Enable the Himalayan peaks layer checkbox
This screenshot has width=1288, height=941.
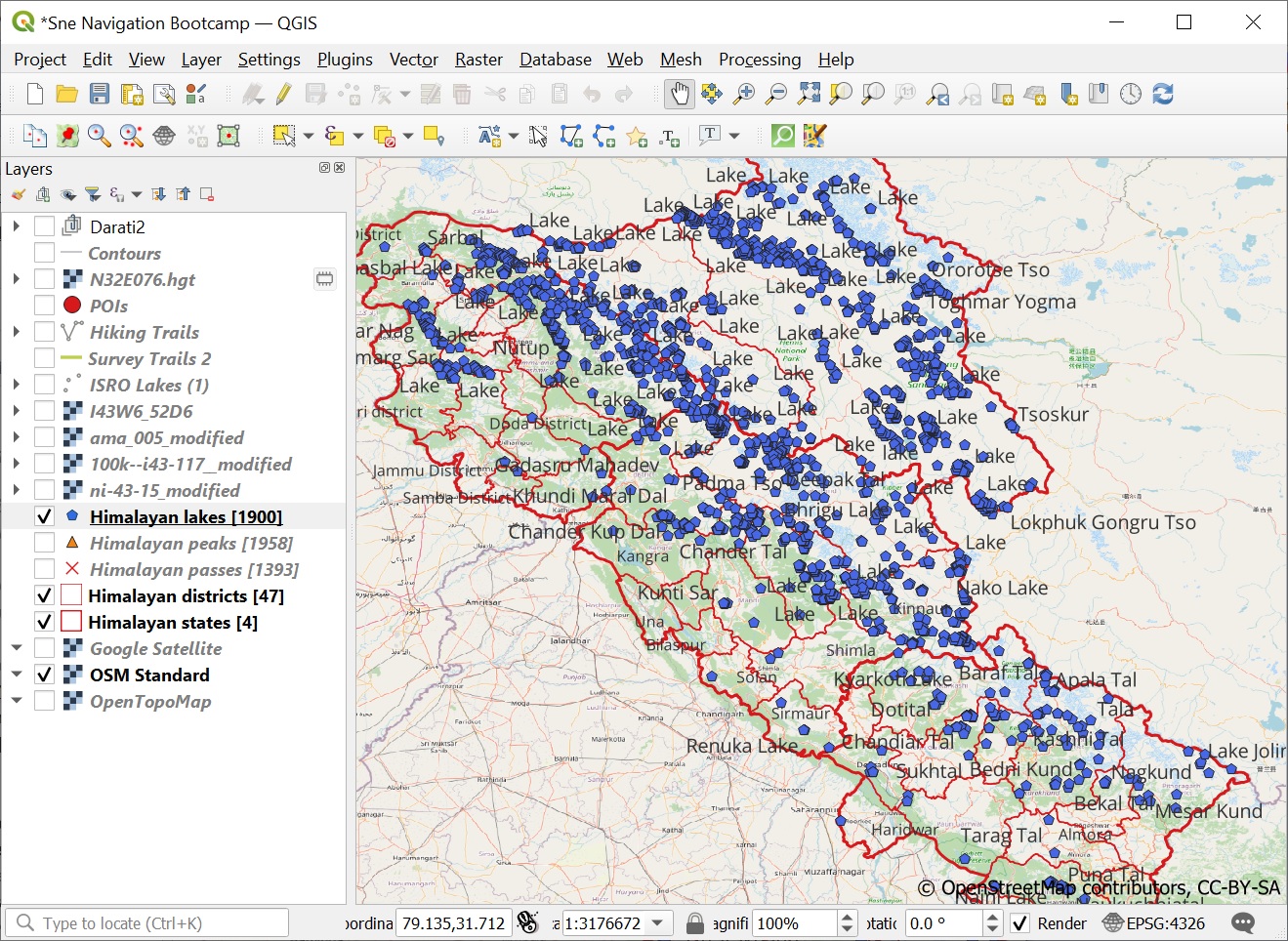pyautogui.click(x=44, y=543)
